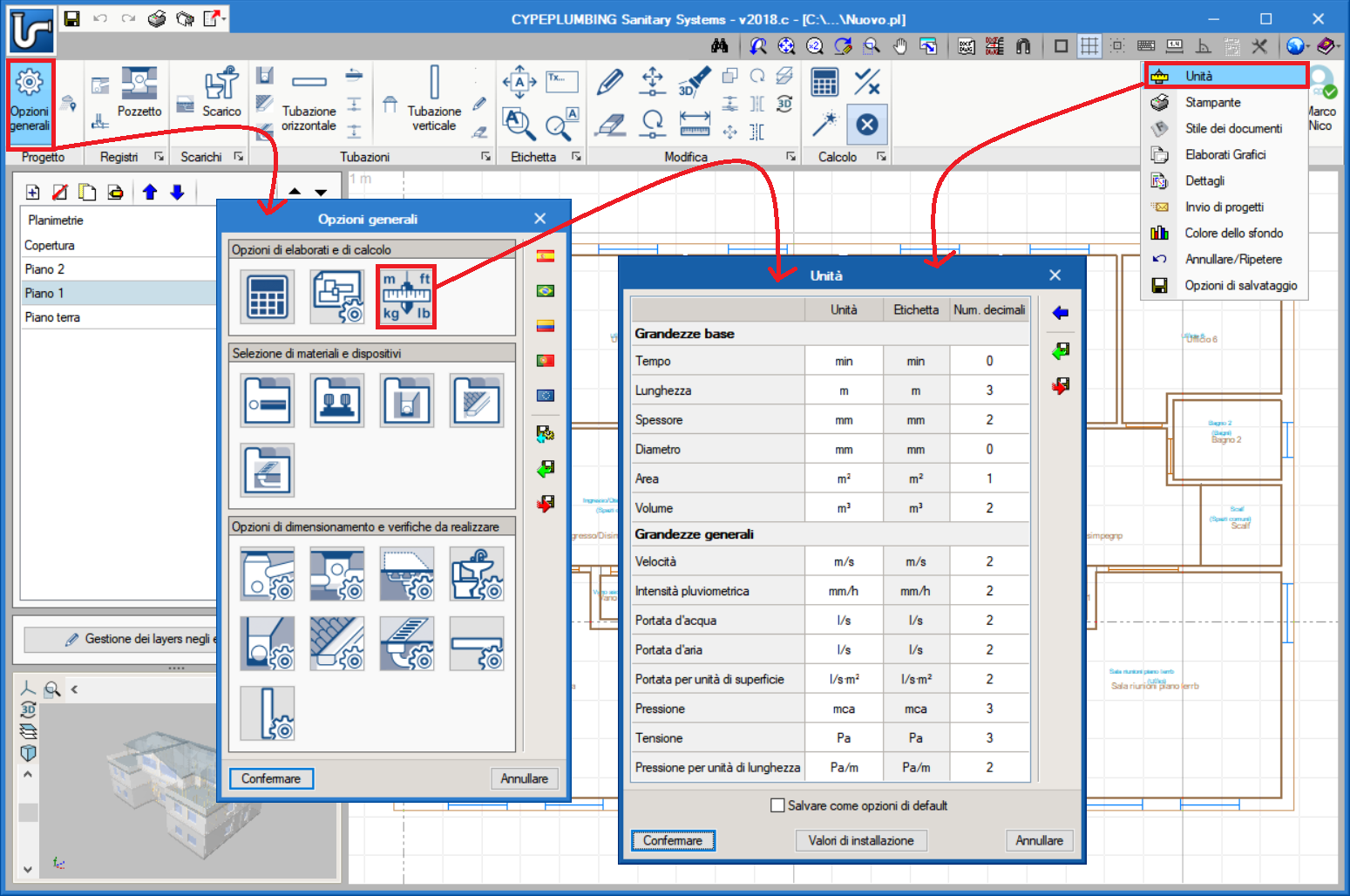Click the 3D view scrollbar up arrow

[x=28, y=774]
